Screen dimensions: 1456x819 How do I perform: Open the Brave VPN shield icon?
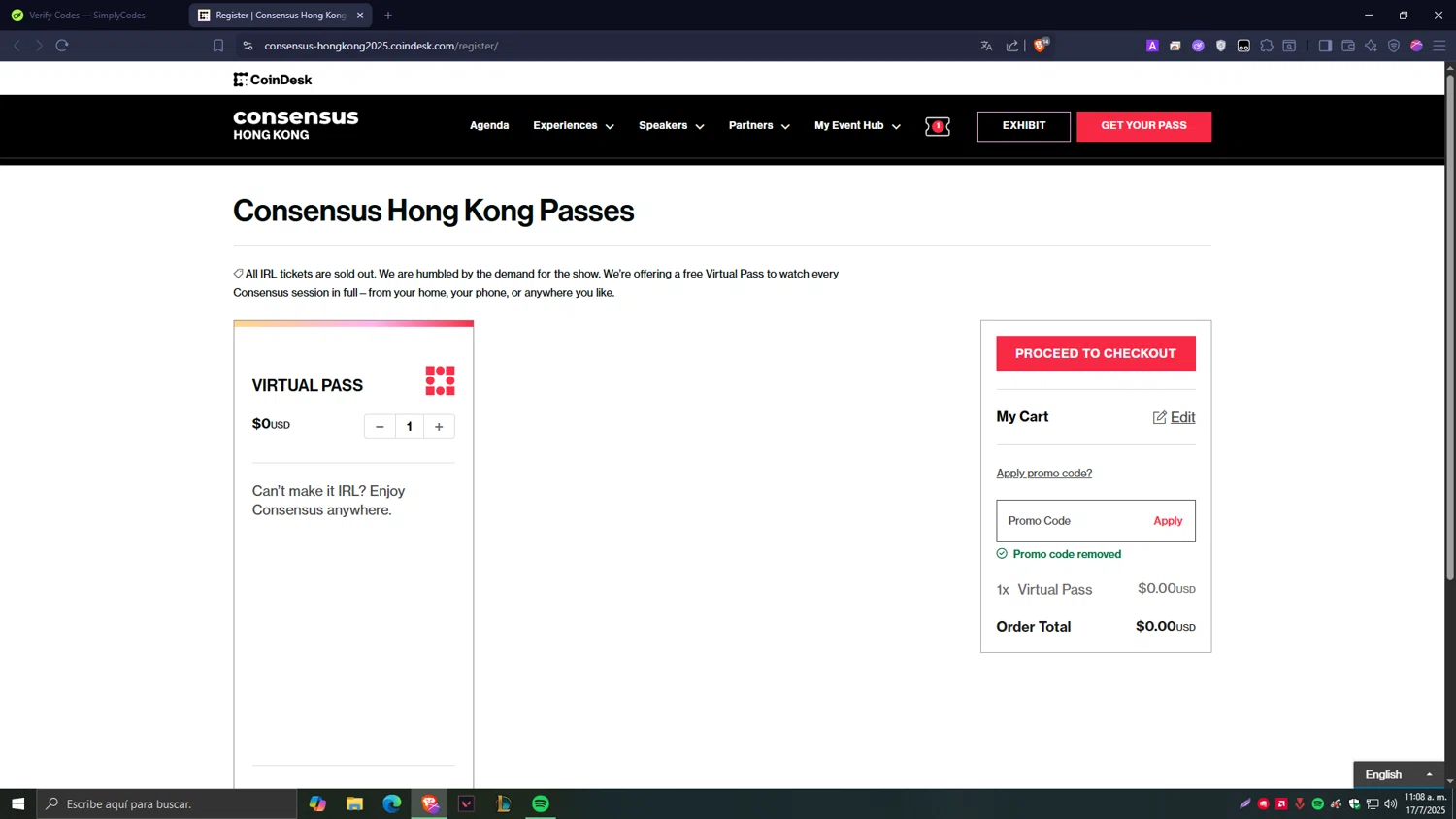tap(1394, 46)
